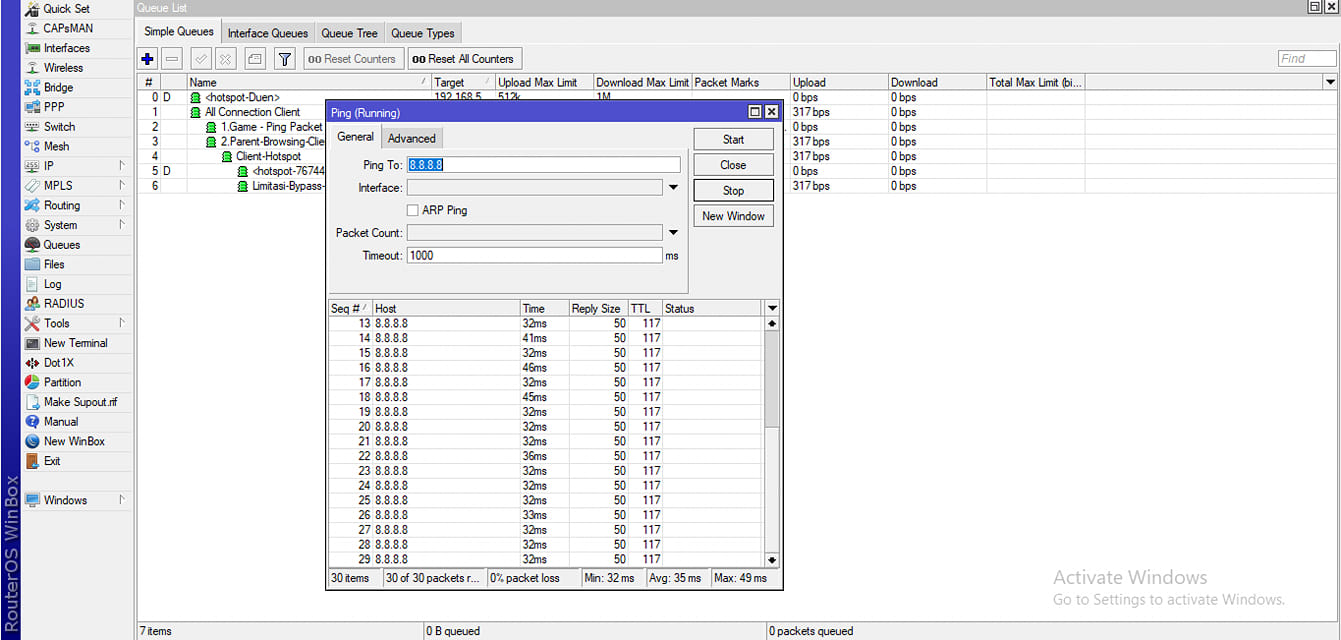This screenshot has height=640, width=1341.
Task: Open New Terminal
Action: (x=75, y=343)
